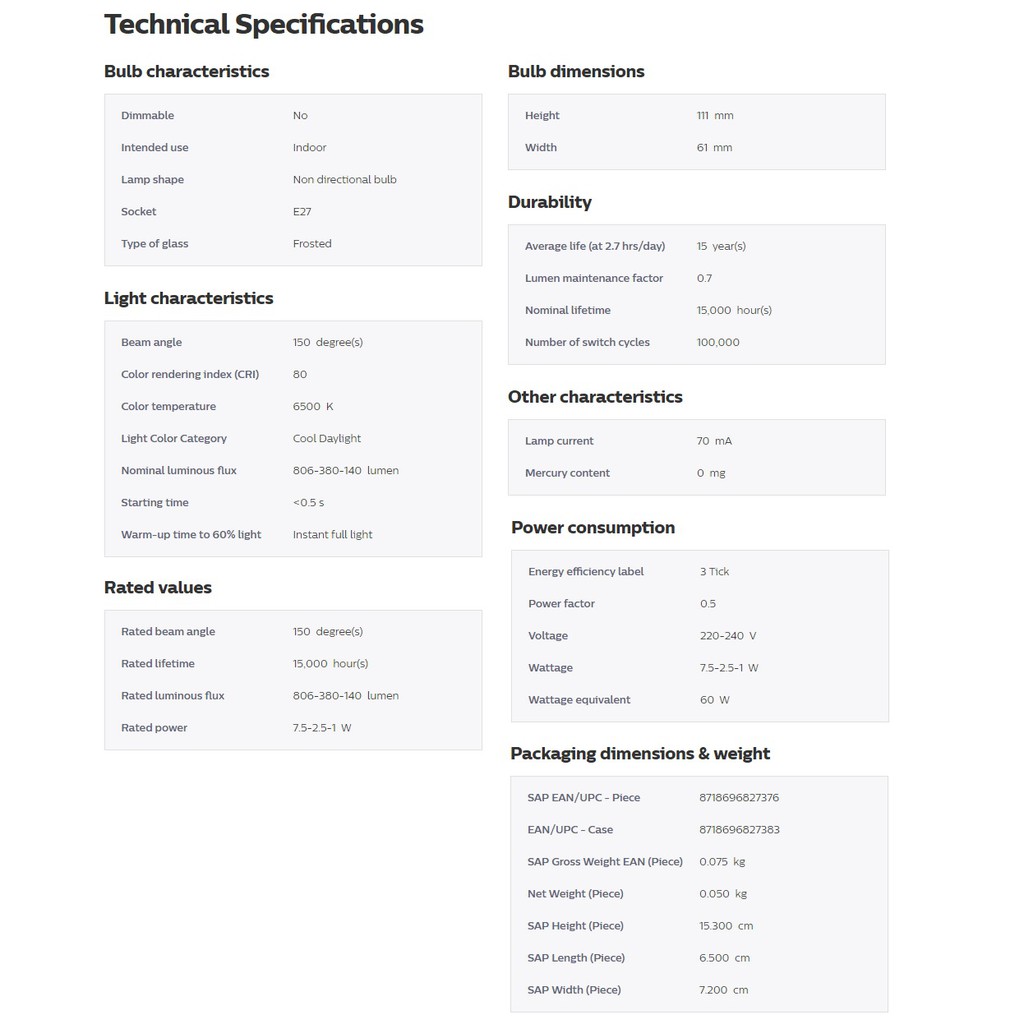The image size is (1024, 1024).
Task: Select the Rated lifetime label
Action: click(x=158, y=664)
